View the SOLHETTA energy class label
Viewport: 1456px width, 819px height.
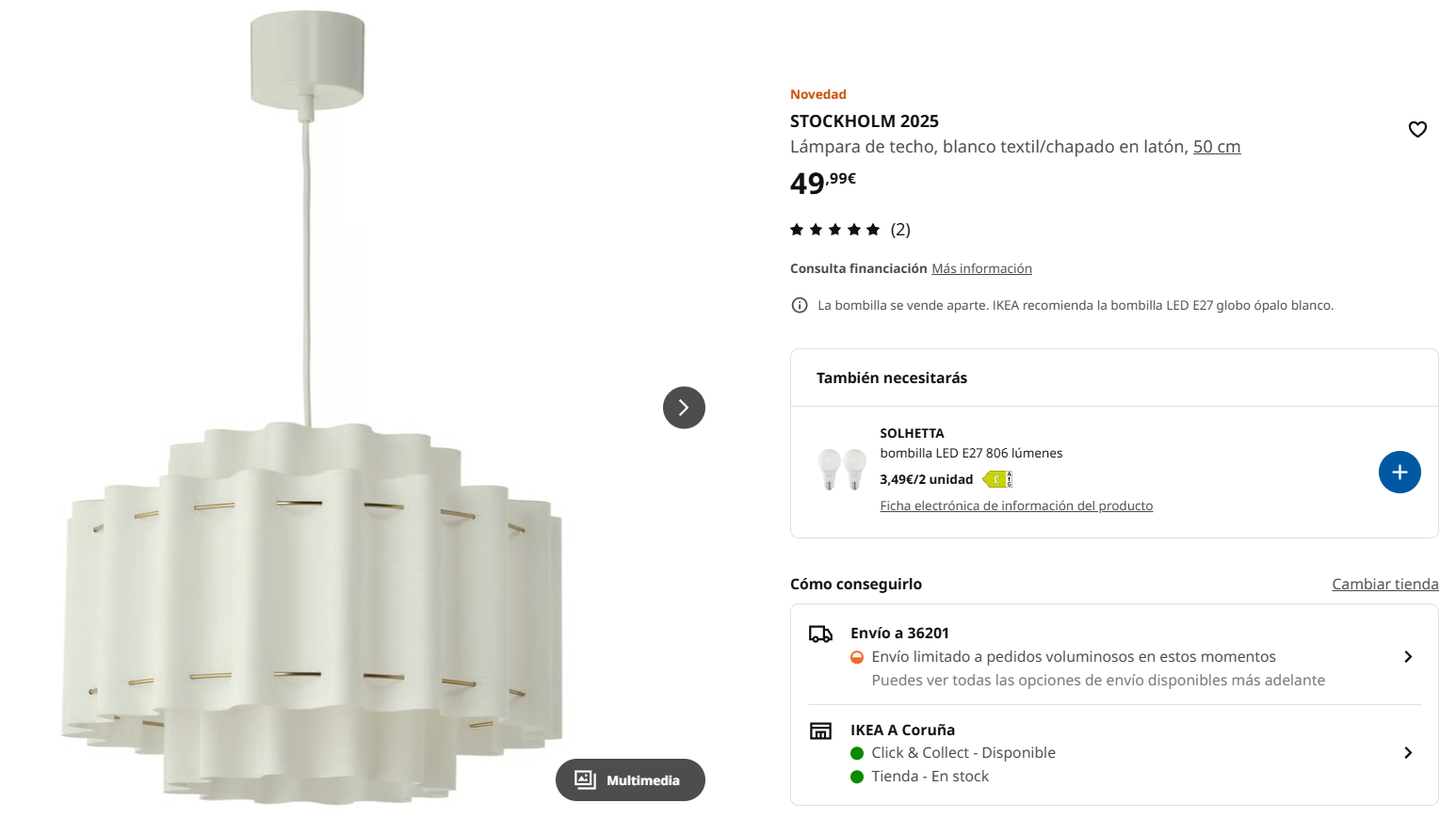click(997, 479)
